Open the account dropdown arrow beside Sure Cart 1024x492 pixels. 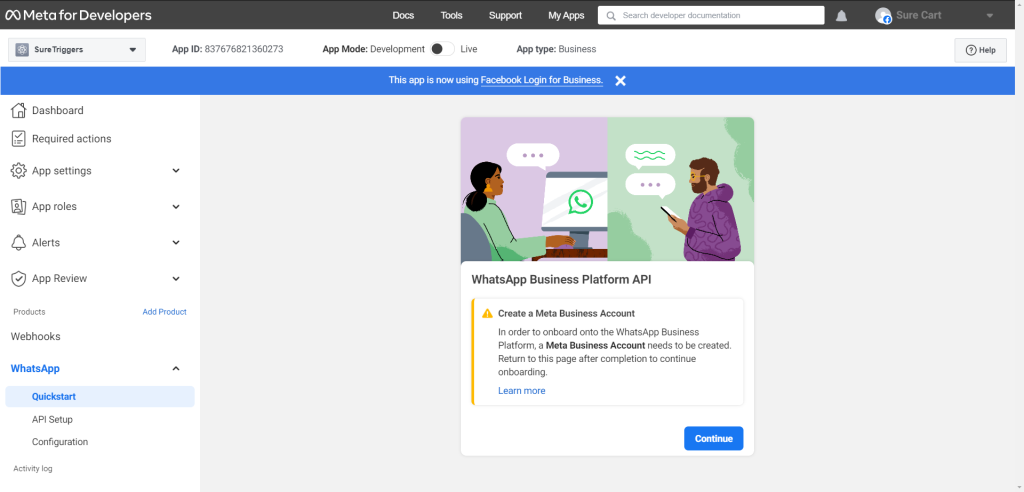point(990,16)
